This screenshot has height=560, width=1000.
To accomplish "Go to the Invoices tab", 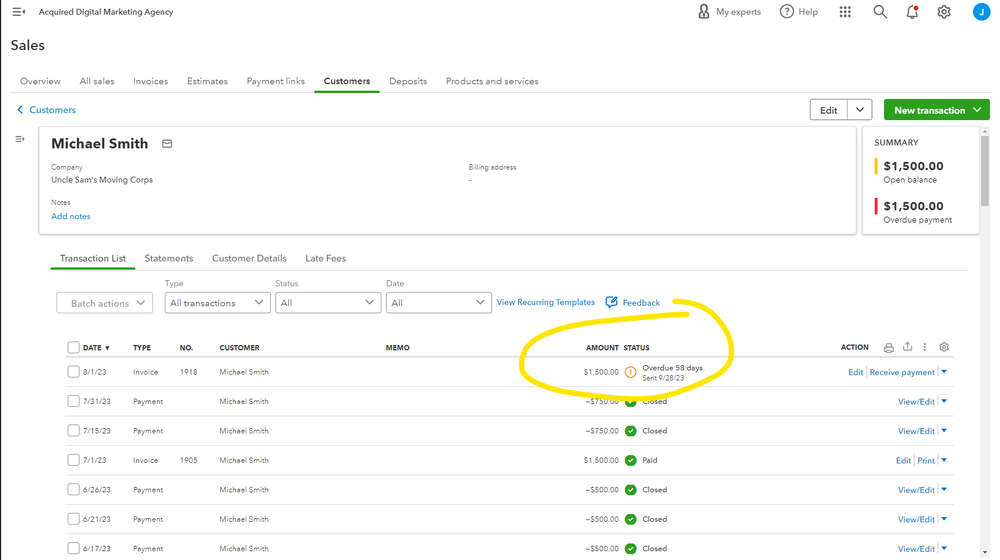I will click(150, 81).
